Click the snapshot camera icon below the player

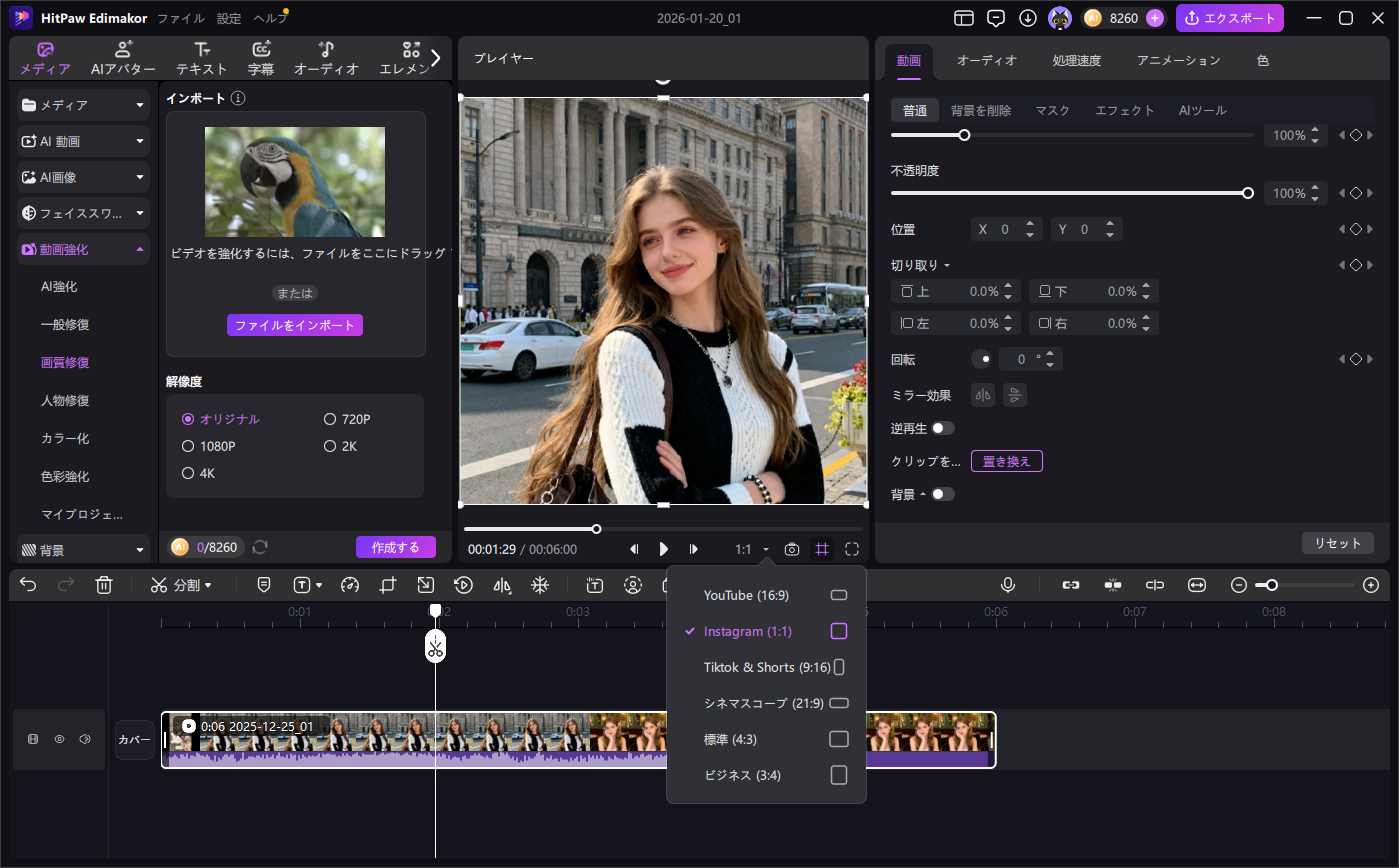791,549
